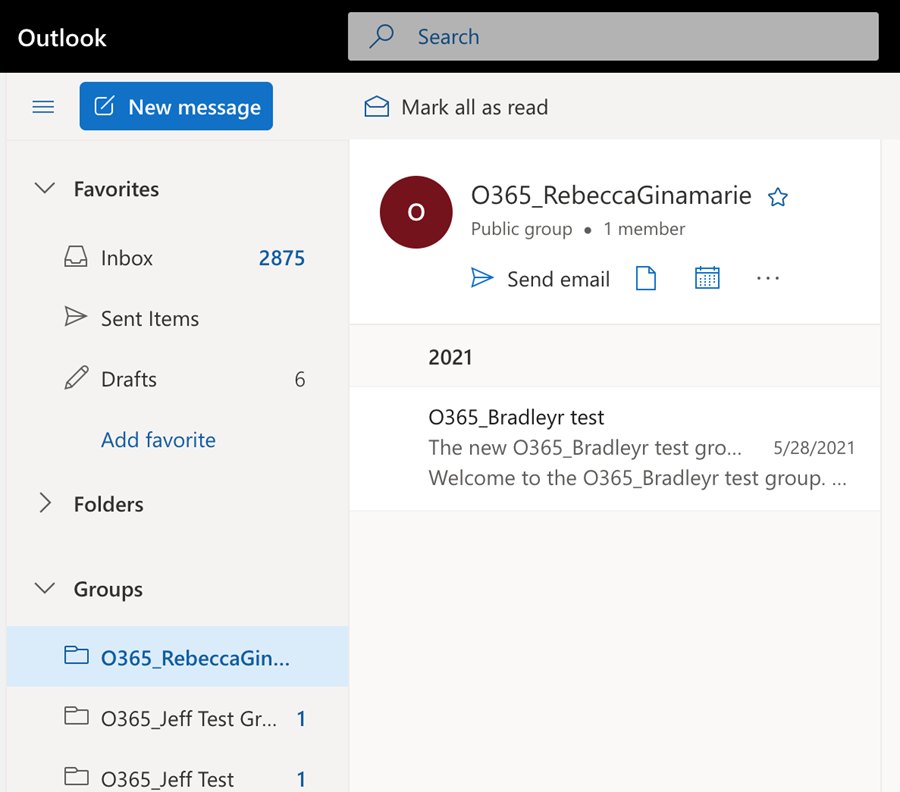This screenshot has height=792, width=900.
Task: Select the O365_RebeccaGin... group
Action: (x=178, y=657)
